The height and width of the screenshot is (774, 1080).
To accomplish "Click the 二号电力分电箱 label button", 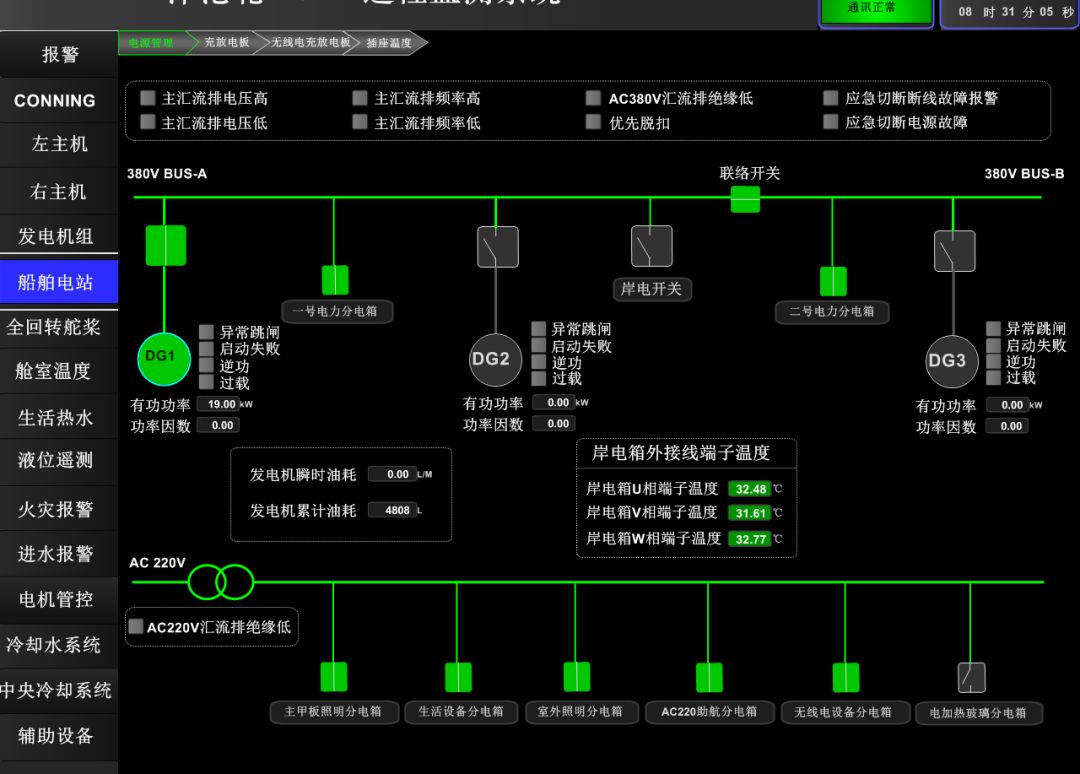I will [831, 312].
